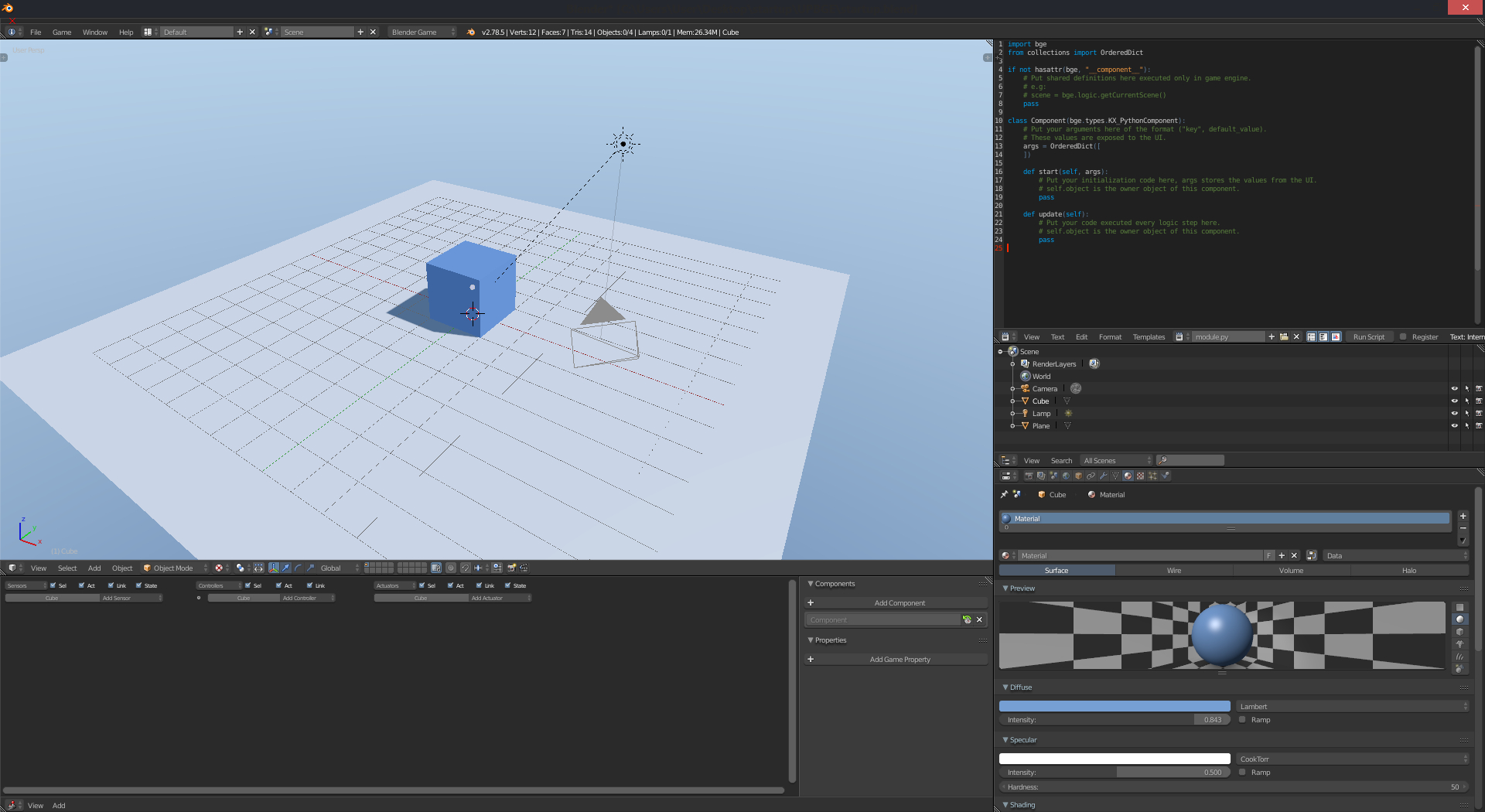Toggle word wrap in text editor header
The height and width of the screenshot is (812, 1485).
[x=1323, y=336]
